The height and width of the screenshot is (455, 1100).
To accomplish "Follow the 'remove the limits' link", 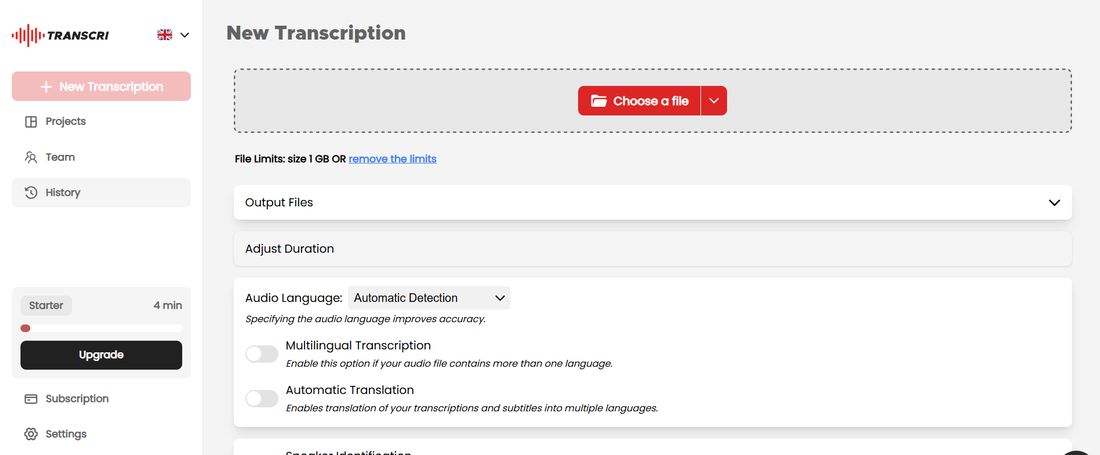I will pos(392,159).
